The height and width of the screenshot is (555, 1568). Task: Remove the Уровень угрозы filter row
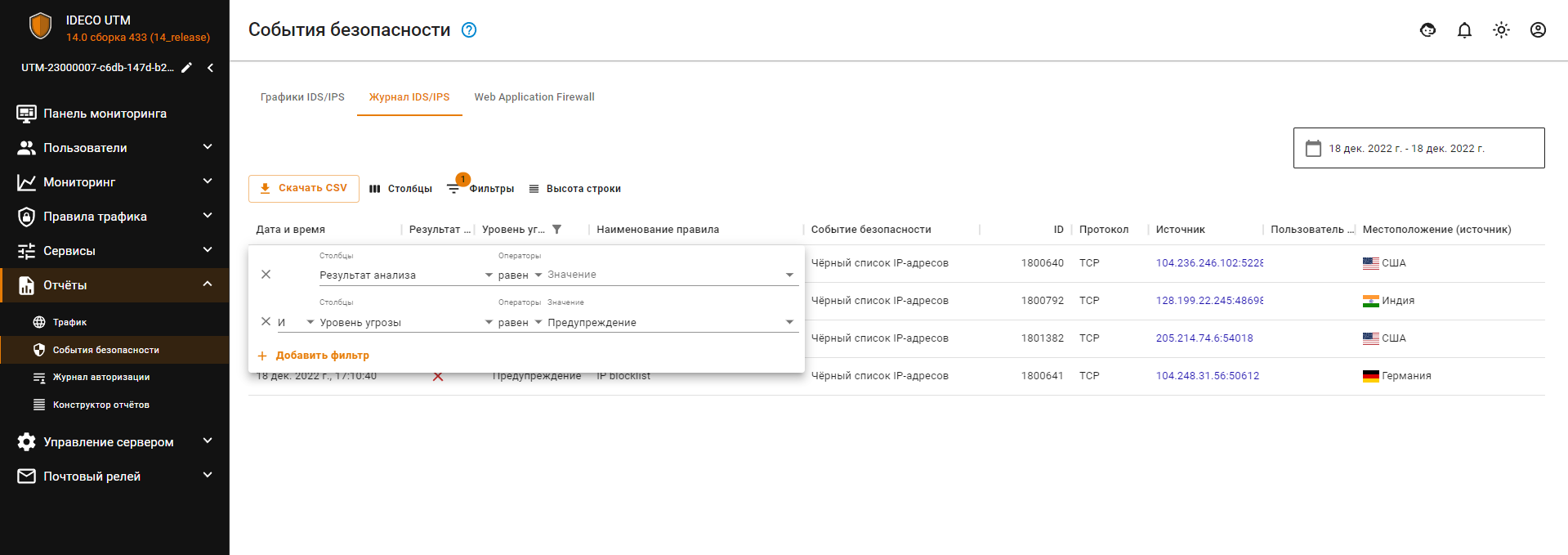pos(266,321)
